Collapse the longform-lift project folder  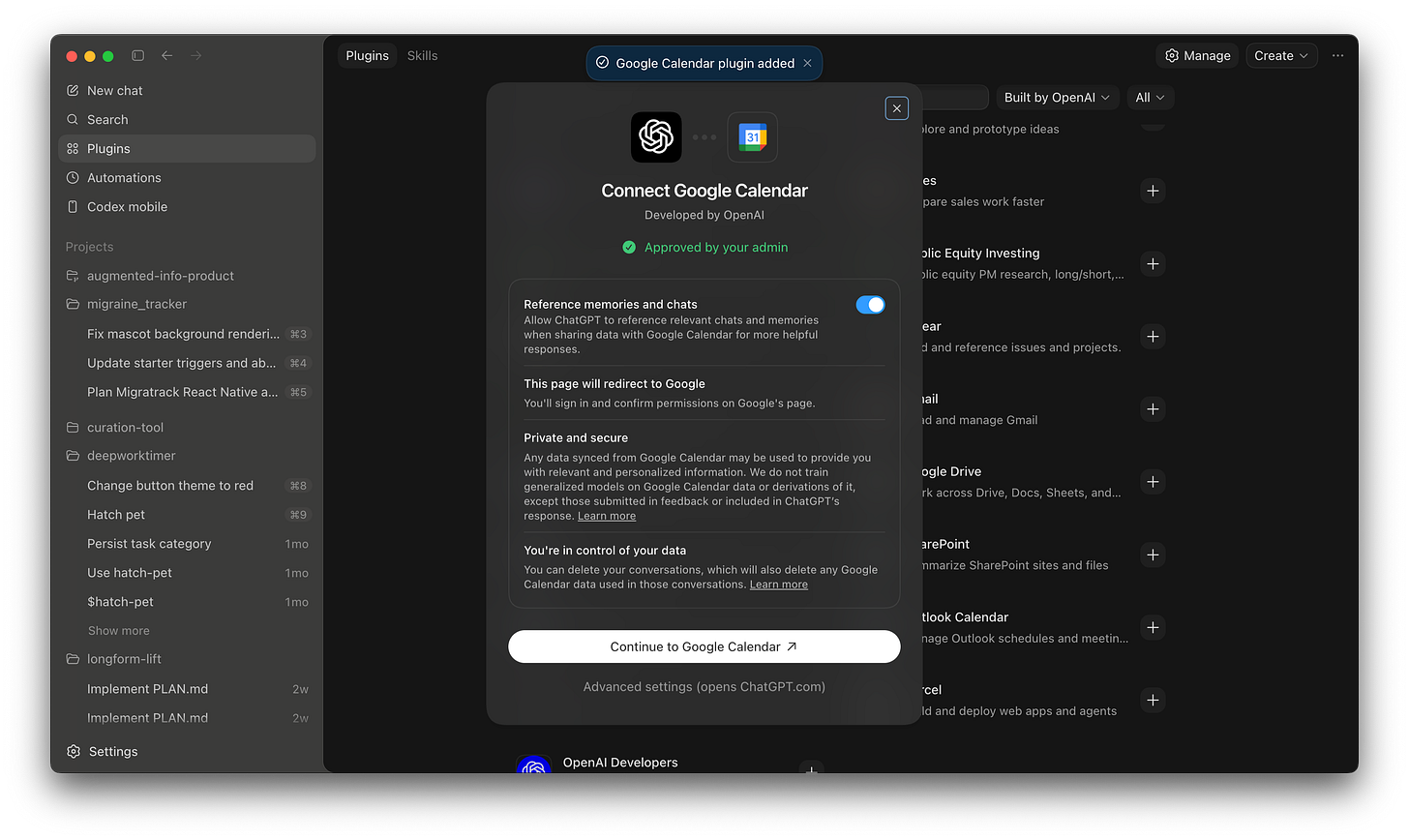pyautogui.click(x=73, y=659)
